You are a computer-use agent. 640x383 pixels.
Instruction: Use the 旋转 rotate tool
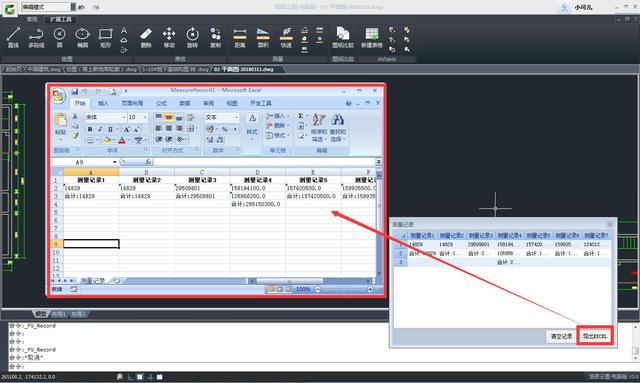[x=192, y=37]
